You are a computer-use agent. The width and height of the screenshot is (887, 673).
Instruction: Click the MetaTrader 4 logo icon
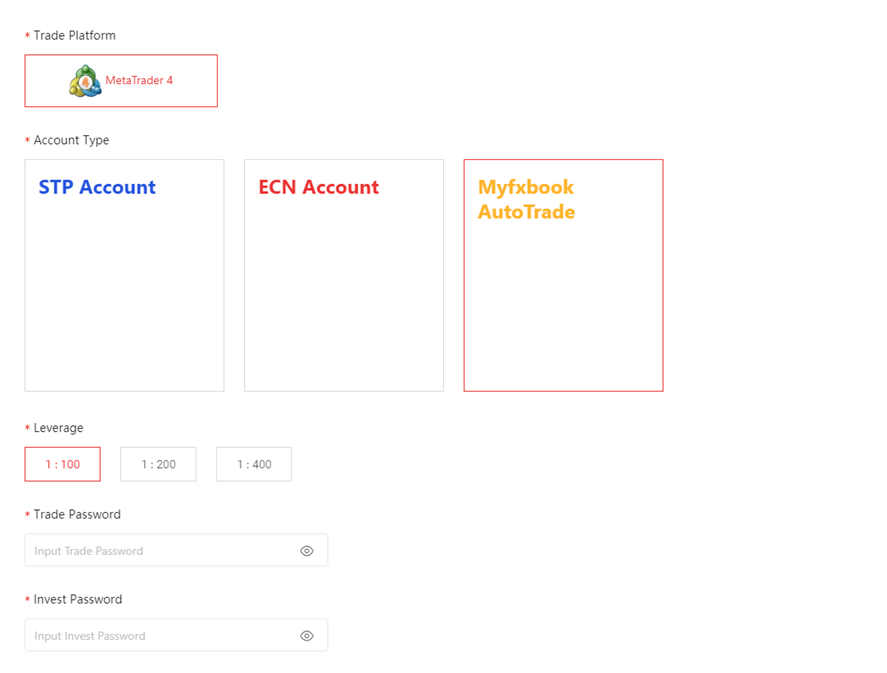pos(85,81)
